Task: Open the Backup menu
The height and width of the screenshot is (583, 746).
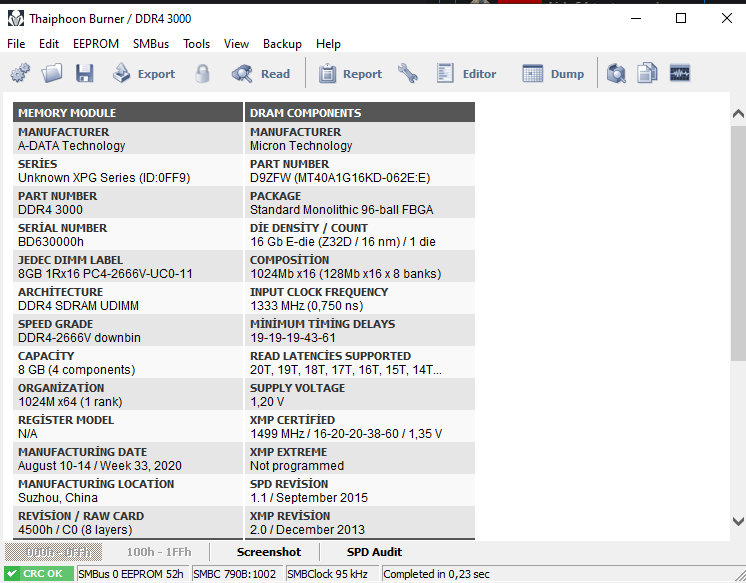Action: click(x=282, y=44)
